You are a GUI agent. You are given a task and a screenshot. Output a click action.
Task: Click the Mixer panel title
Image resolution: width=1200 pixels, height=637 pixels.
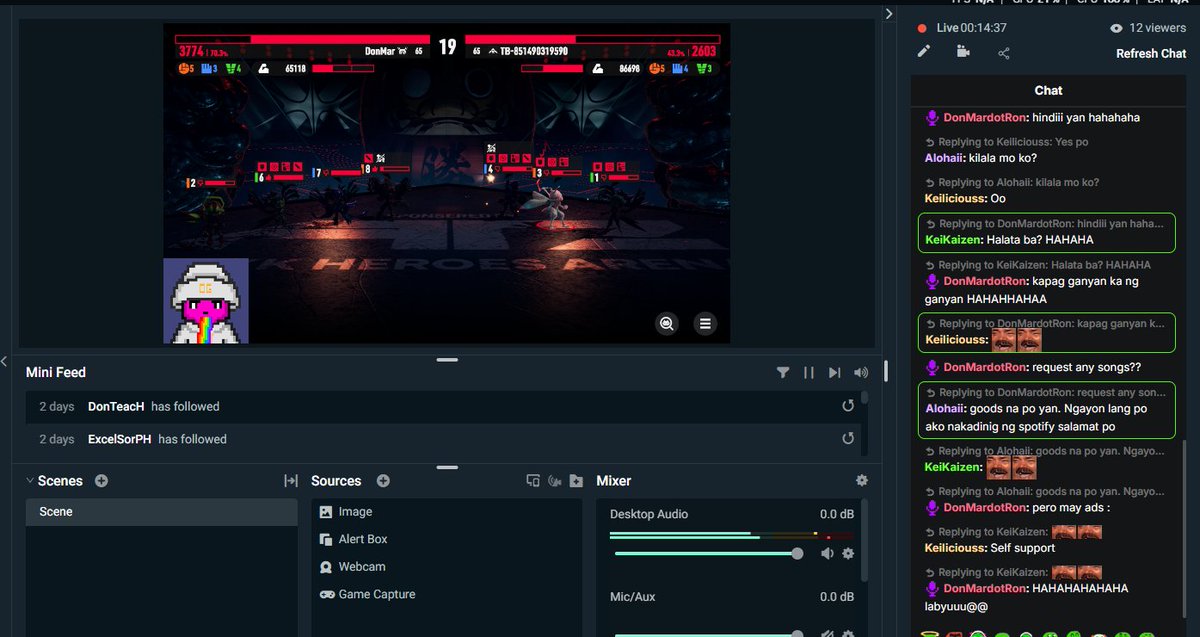click(613, 481)
